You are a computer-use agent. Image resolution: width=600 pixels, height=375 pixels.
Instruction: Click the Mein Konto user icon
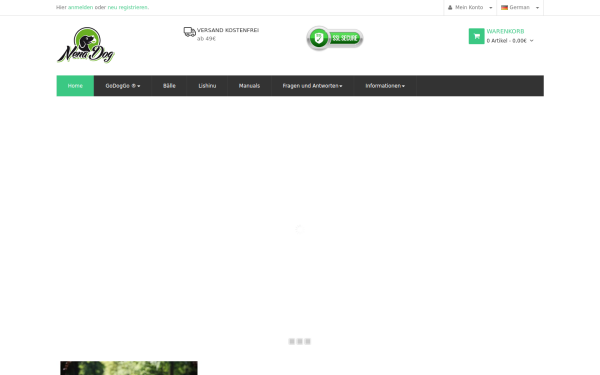click(x=450, y=8)
